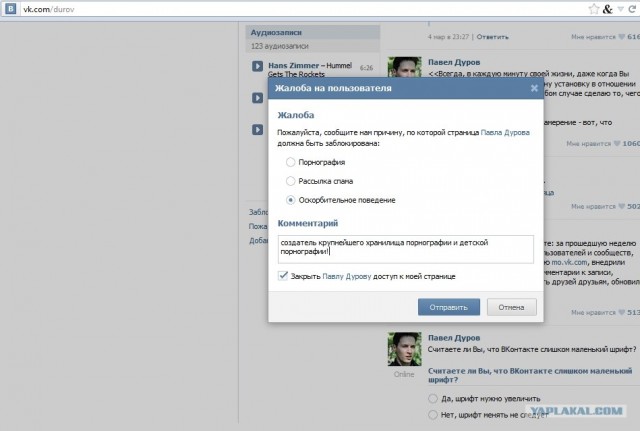
Task: Like the post with 1060 likes
Action: 617,144
